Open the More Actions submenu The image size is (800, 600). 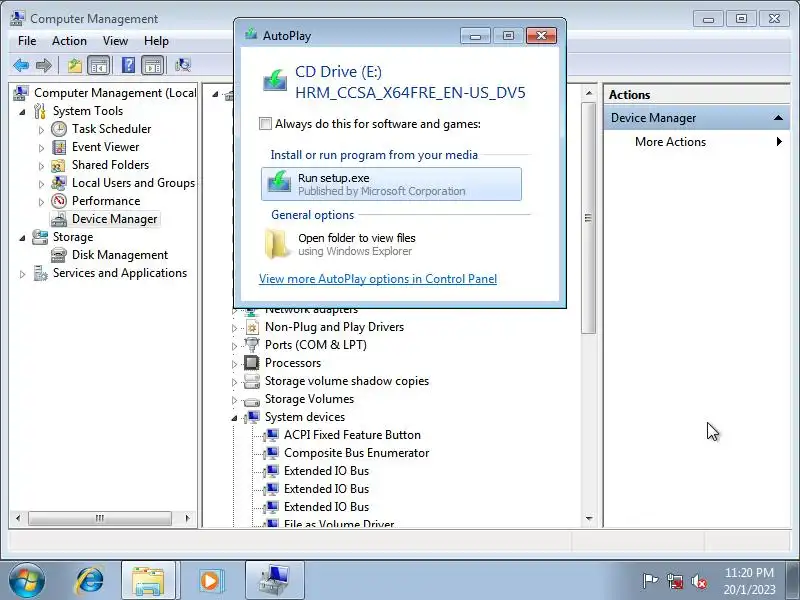(x=696, y=142)
